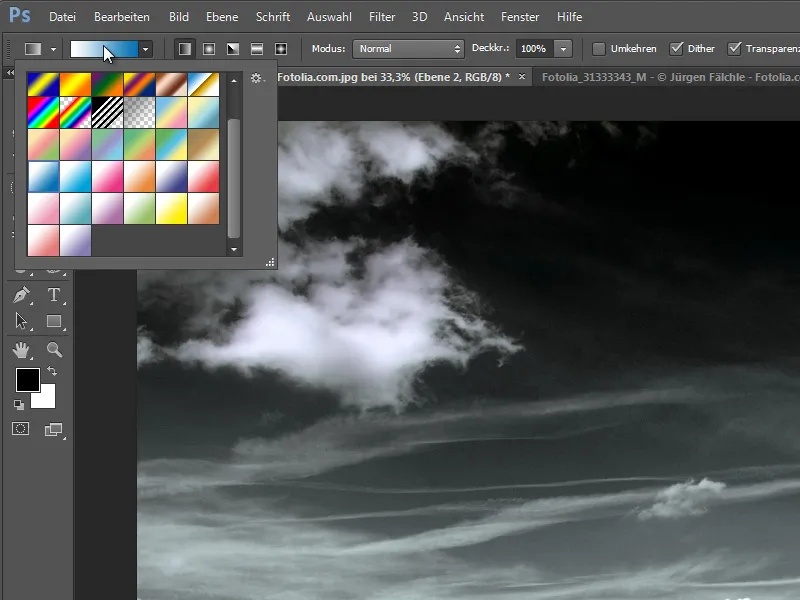Change the screen mode

click(54, 430)
